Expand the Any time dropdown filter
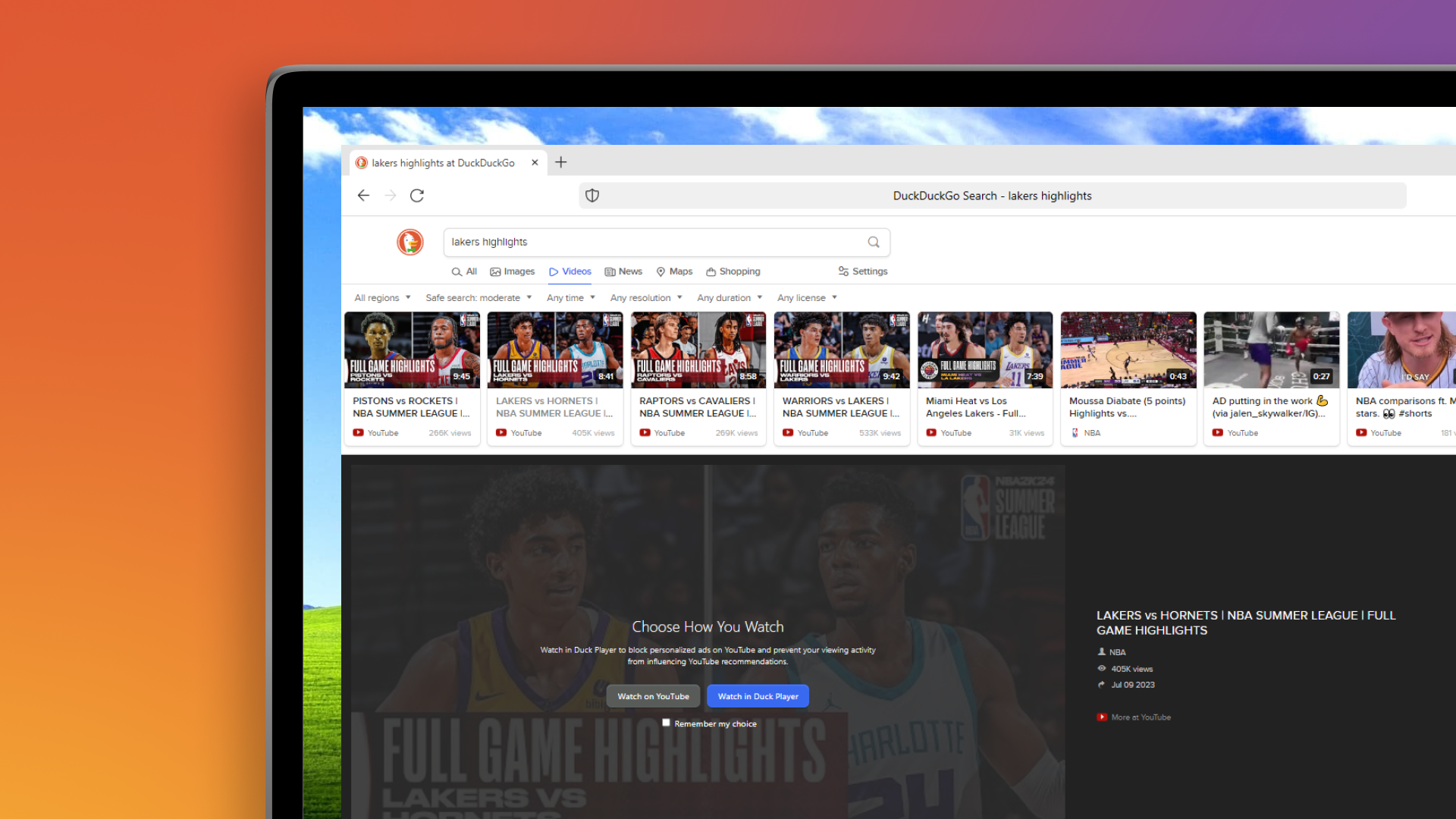Viewport: 1456px width, 819px height. click(569, 297)
